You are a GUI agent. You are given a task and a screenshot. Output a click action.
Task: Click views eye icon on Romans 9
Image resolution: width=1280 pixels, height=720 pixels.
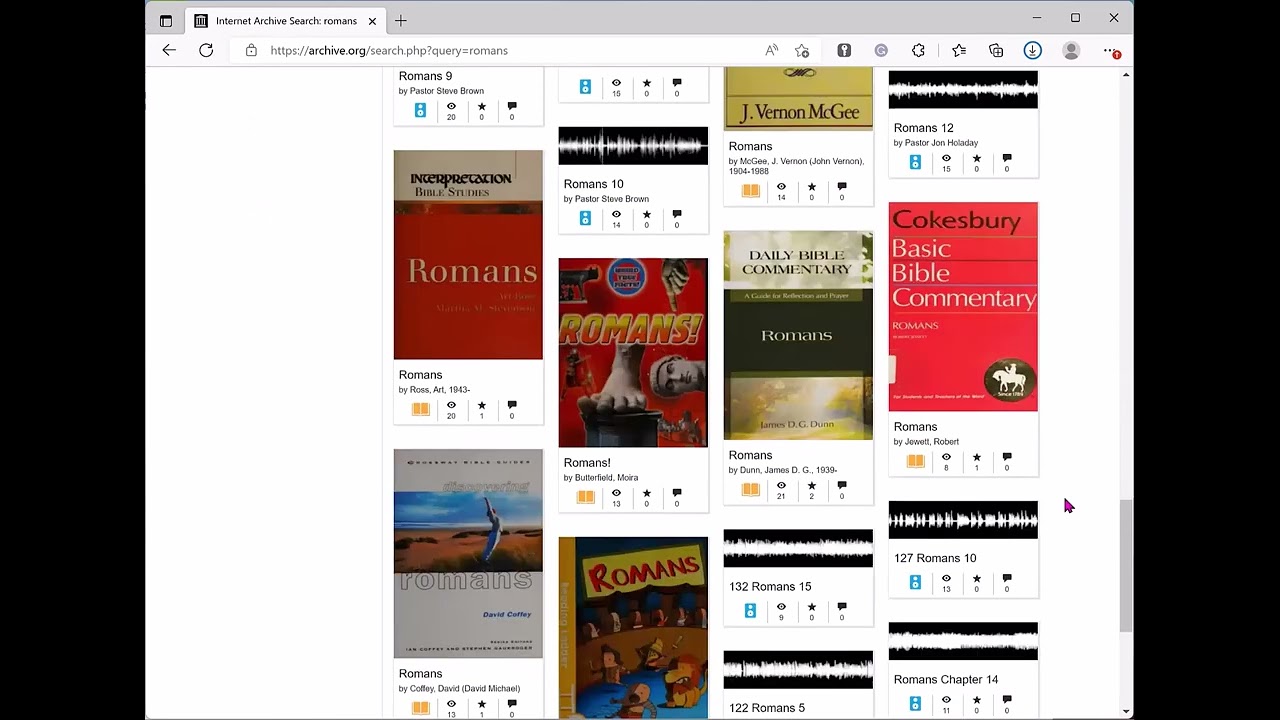pyautogui.click(x=451, y=106)
